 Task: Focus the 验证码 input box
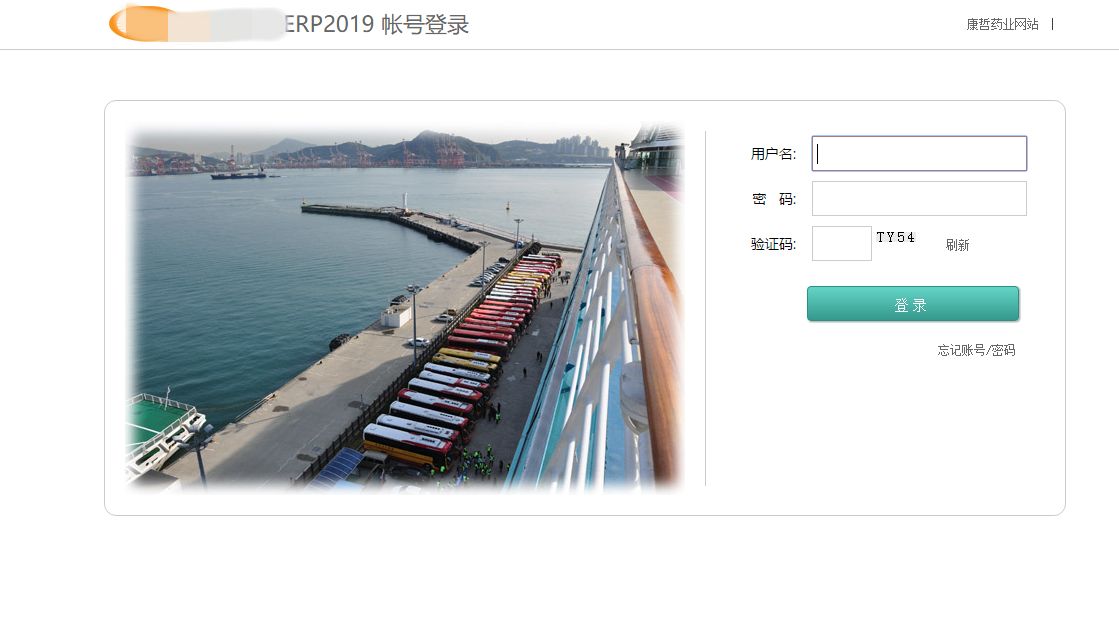(x=841, y=243)
